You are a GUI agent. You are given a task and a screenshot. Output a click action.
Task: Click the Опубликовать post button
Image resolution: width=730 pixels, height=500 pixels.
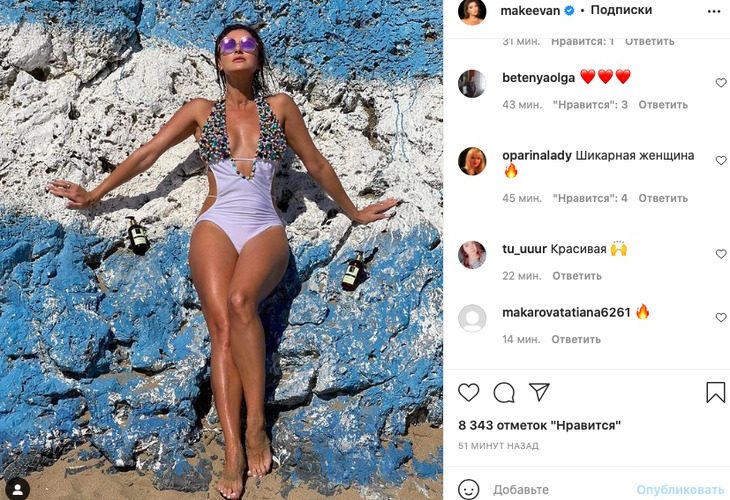pos(680,490)
